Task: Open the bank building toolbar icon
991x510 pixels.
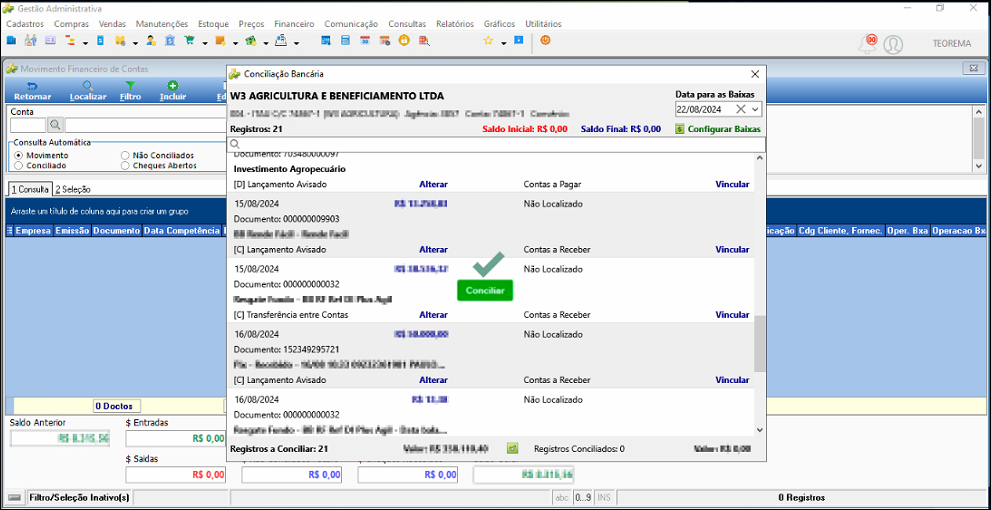Action: (169, 41)
